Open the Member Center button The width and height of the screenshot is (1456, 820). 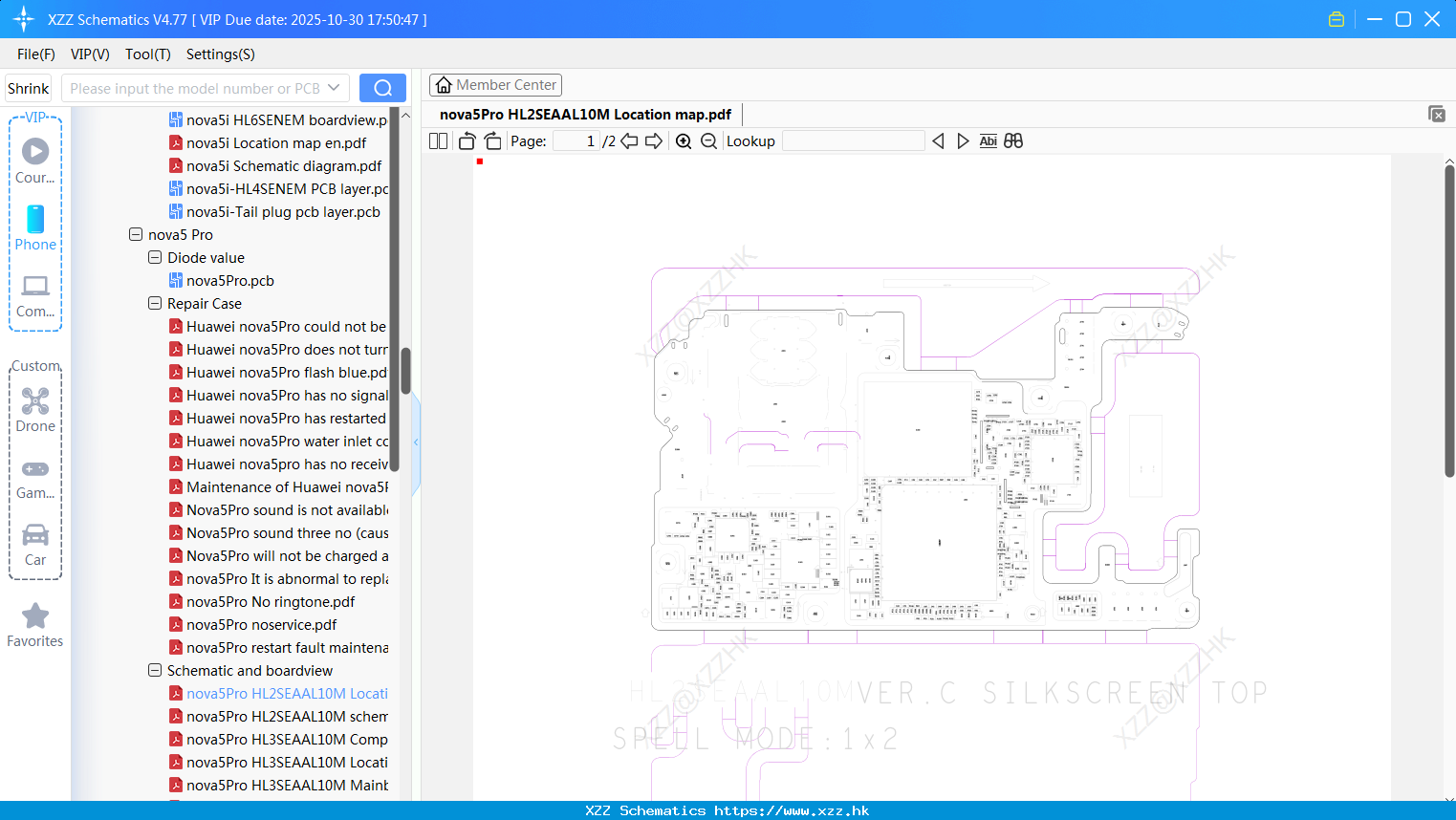tap(495, 85)
